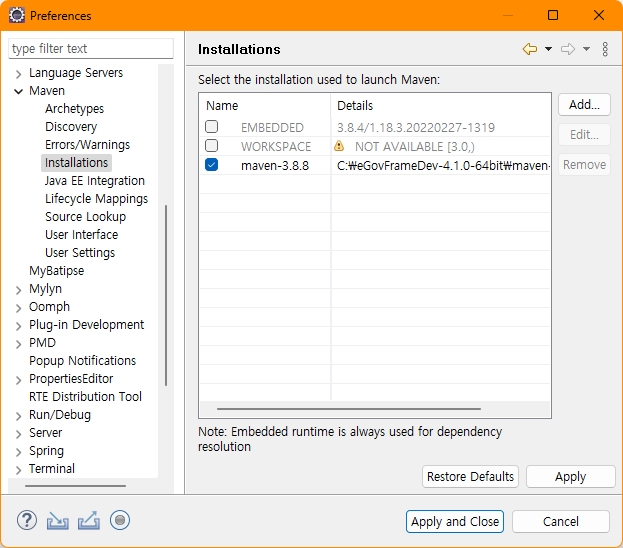
Task: Focus the type filter text field
Action: pos(91,48)
